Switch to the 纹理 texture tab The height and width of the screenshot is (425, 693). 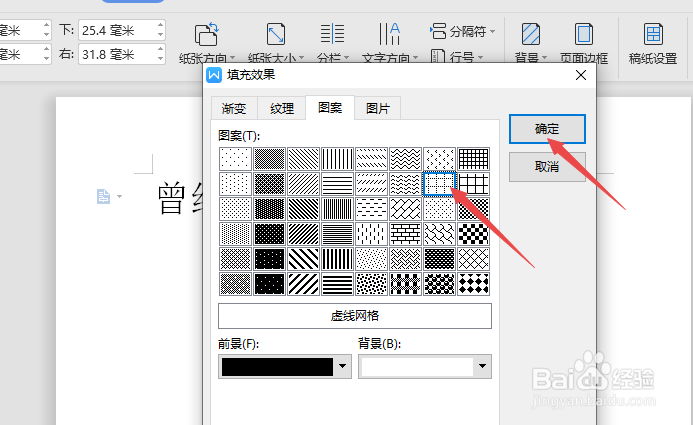282,108
